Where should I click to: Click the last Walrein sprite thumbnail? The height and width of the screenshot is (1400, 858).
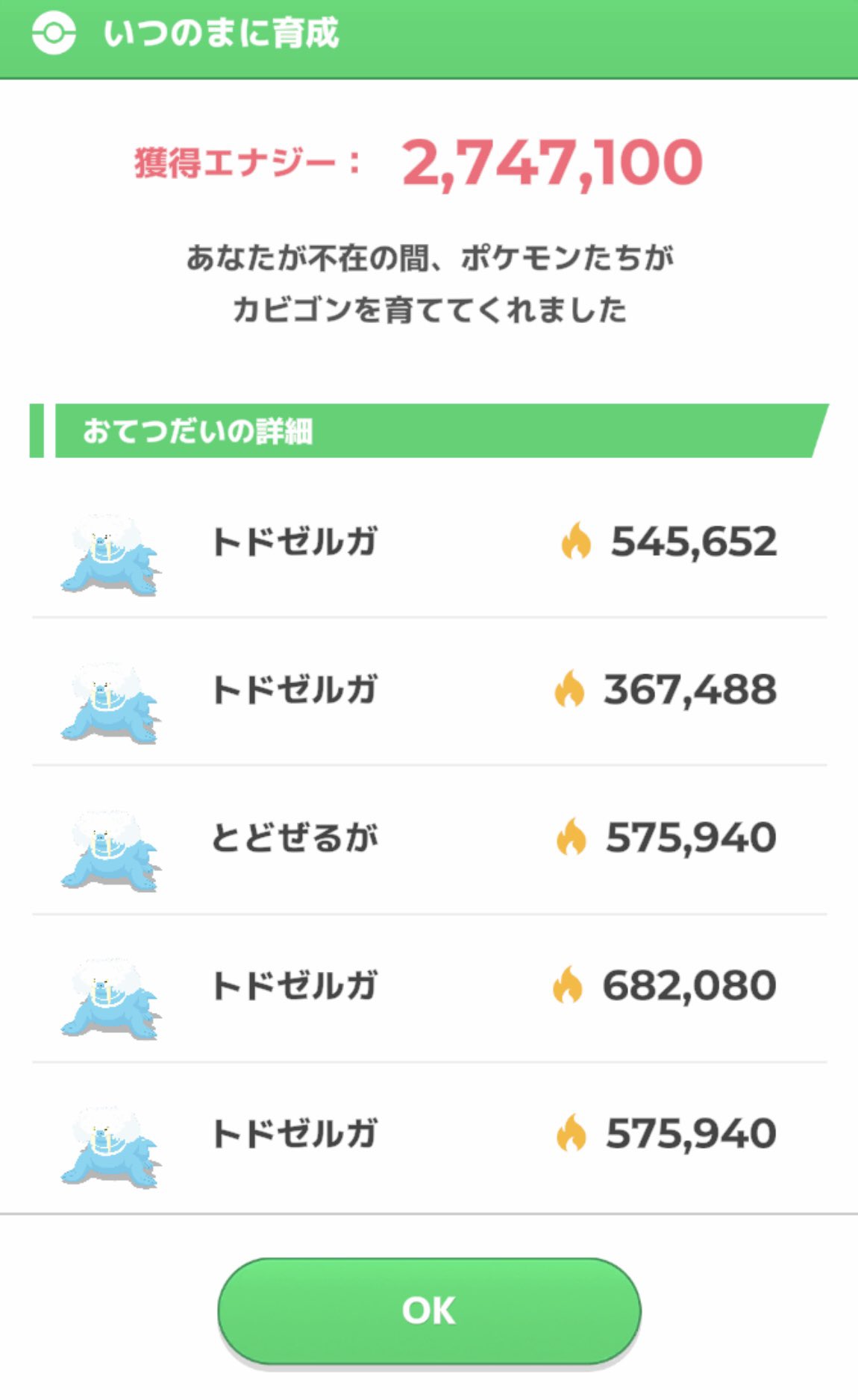pos(111,1146)
